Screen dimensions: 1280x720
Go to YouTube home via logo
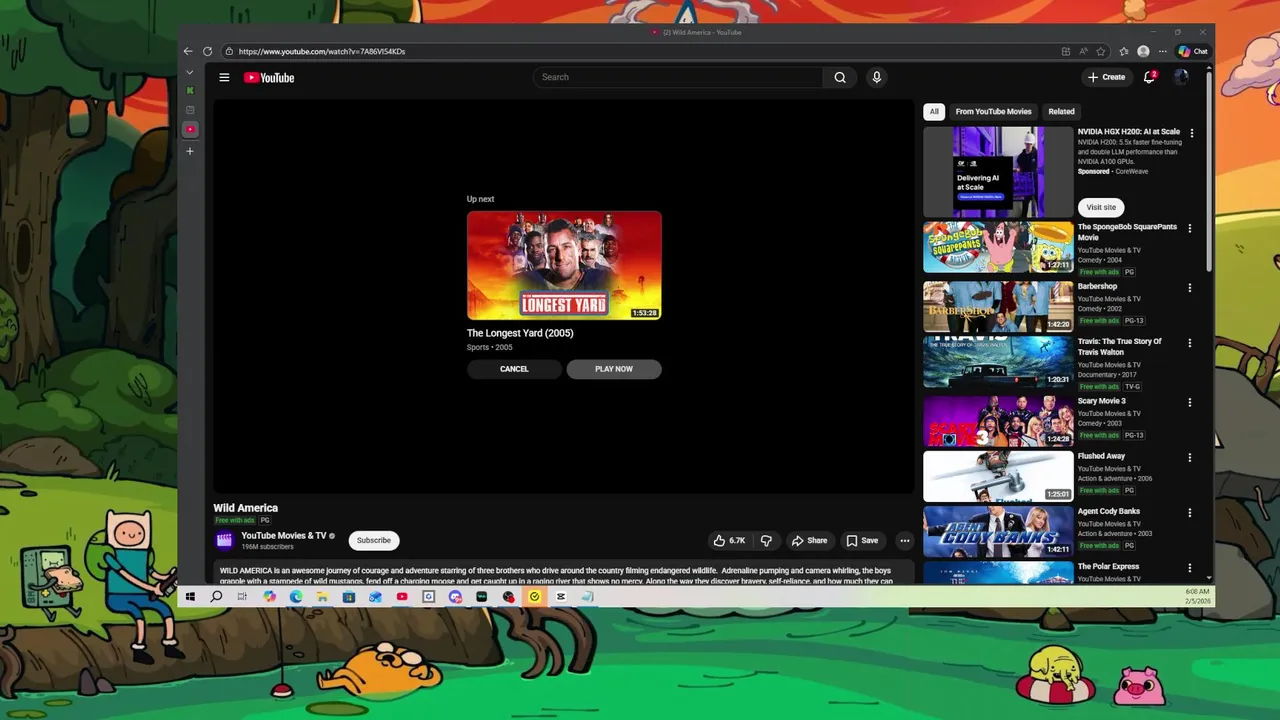point(269,77)
